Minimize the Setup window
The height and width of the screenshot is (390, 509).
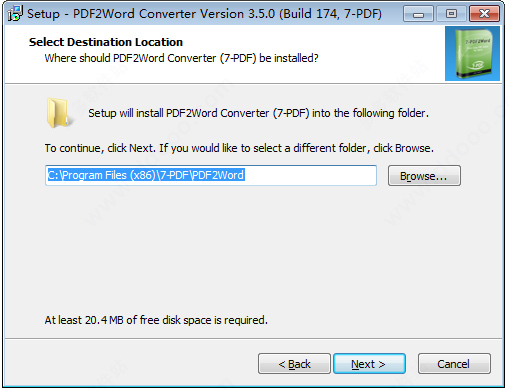pyautogui.click(x=418, y=14)
